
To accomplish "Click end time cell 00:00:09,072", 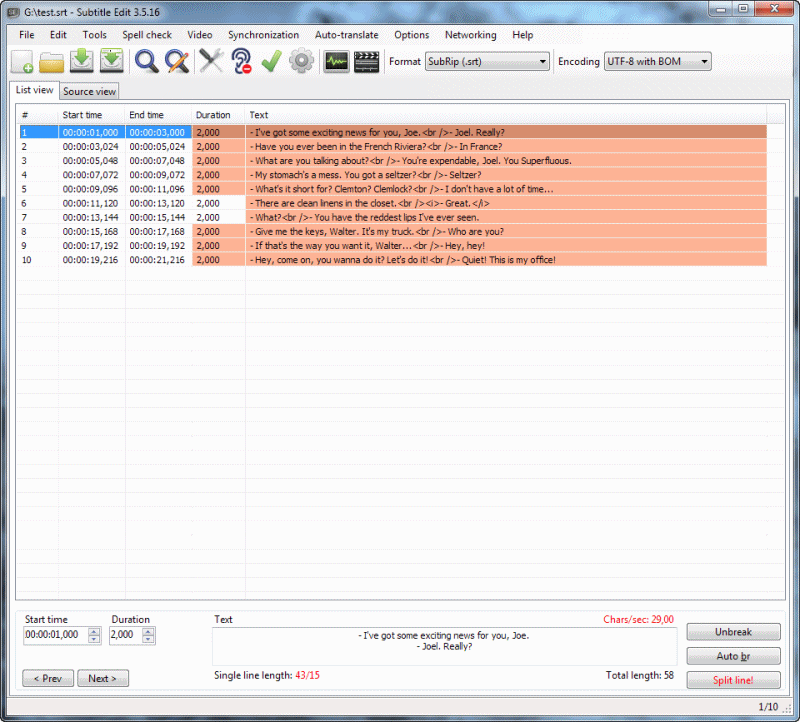I will tap(157, 175).
